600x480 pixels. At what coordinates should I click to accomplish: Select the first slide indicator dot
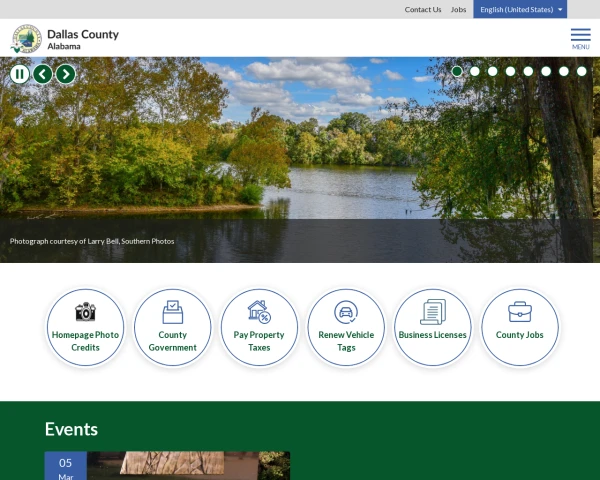pos(457,71)
